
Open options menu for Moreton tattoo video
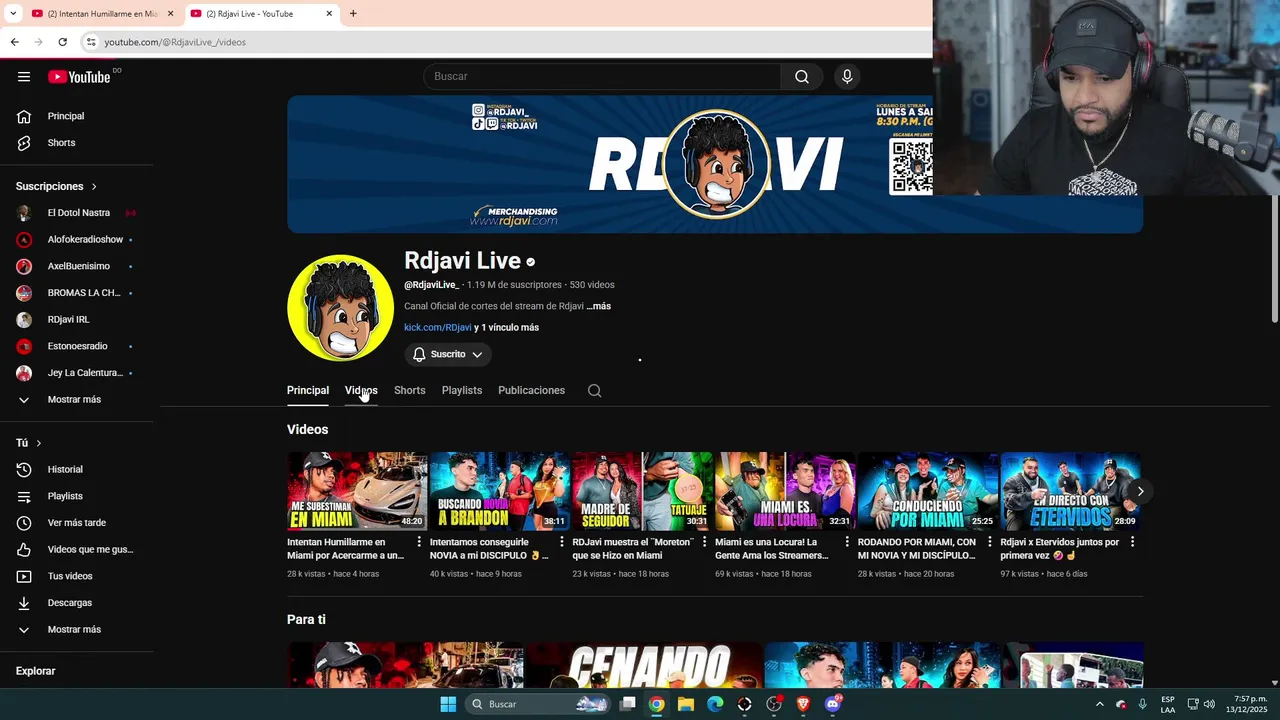click(x=704, y=542)
